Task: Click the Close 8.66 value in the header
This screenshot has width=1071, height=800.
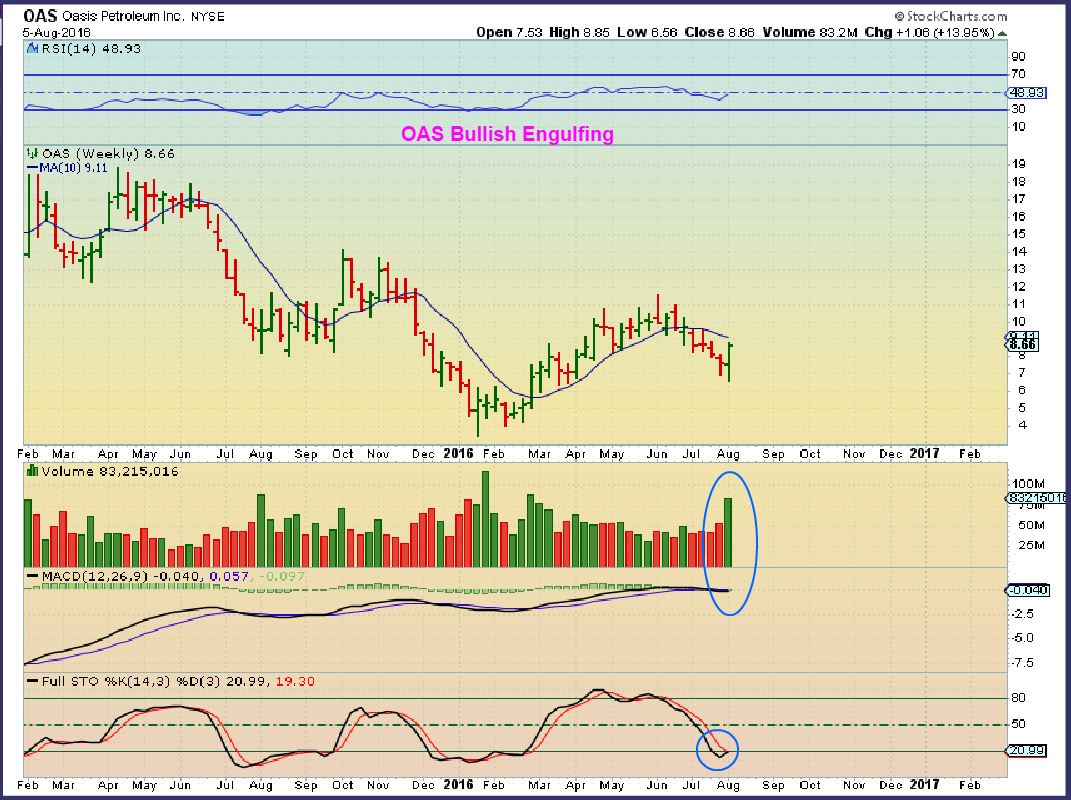Action: pos(719,32)
